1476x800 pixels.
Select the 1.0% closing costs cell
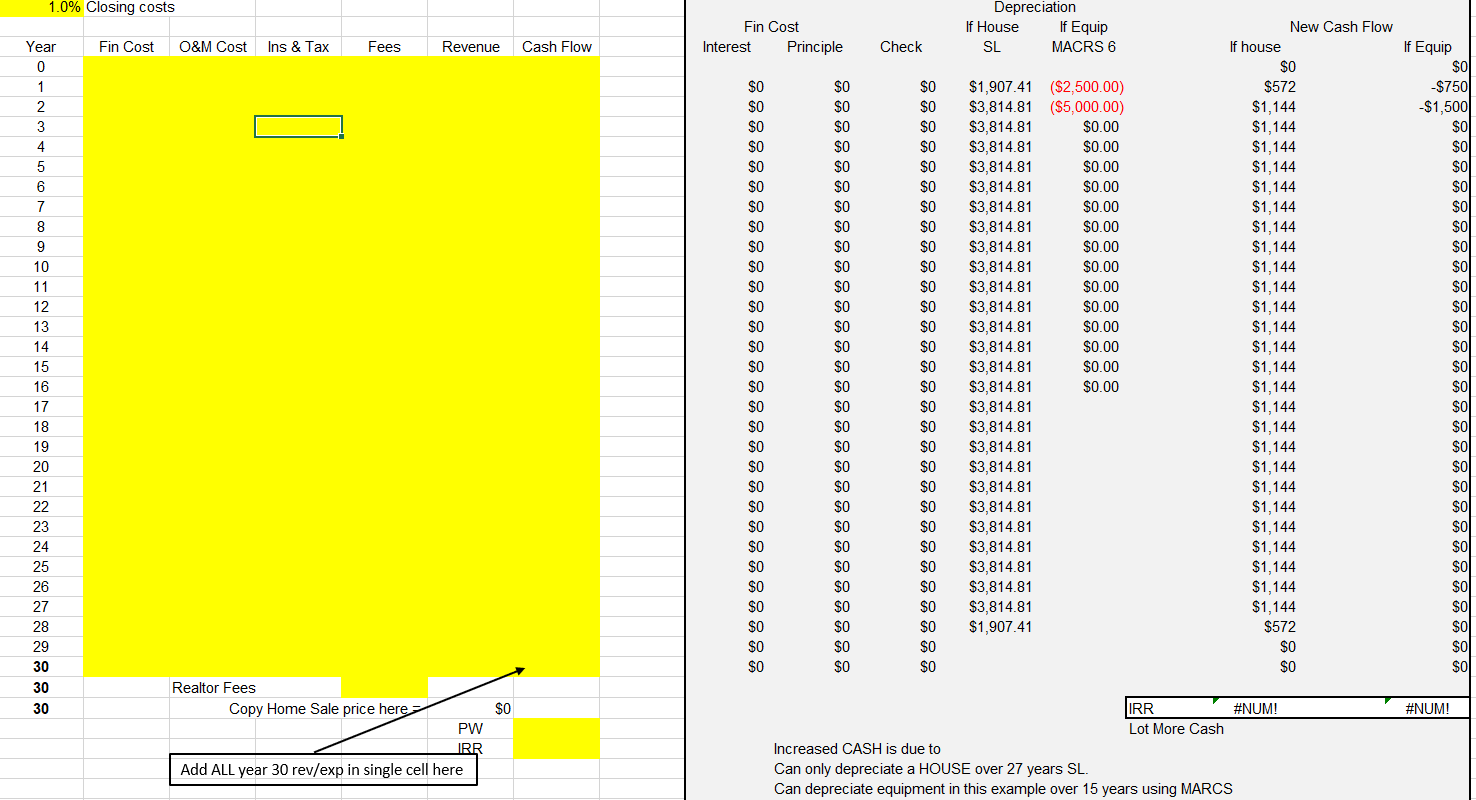coord(42,7)
